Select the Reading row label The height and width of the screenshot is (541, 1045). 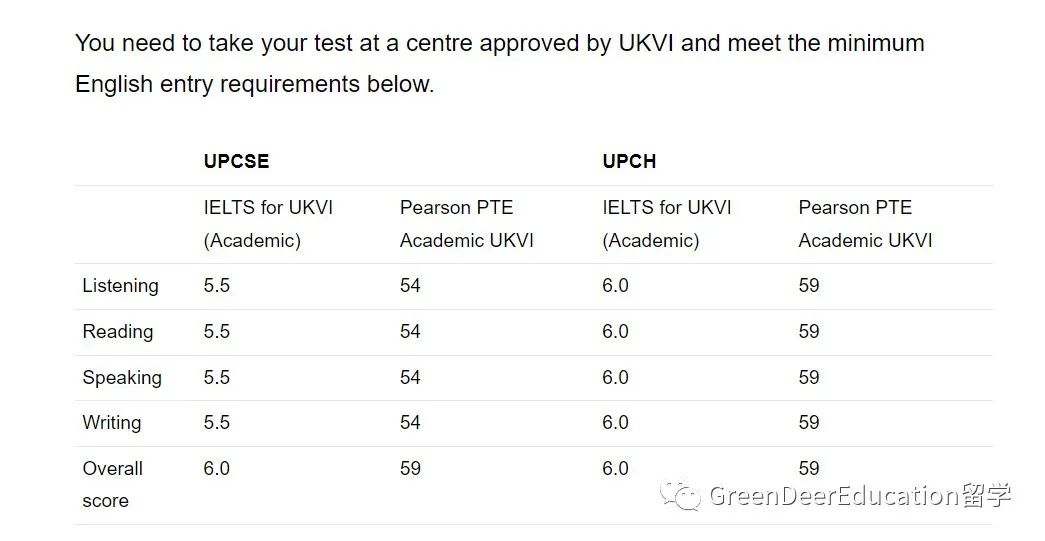(117, 332)
